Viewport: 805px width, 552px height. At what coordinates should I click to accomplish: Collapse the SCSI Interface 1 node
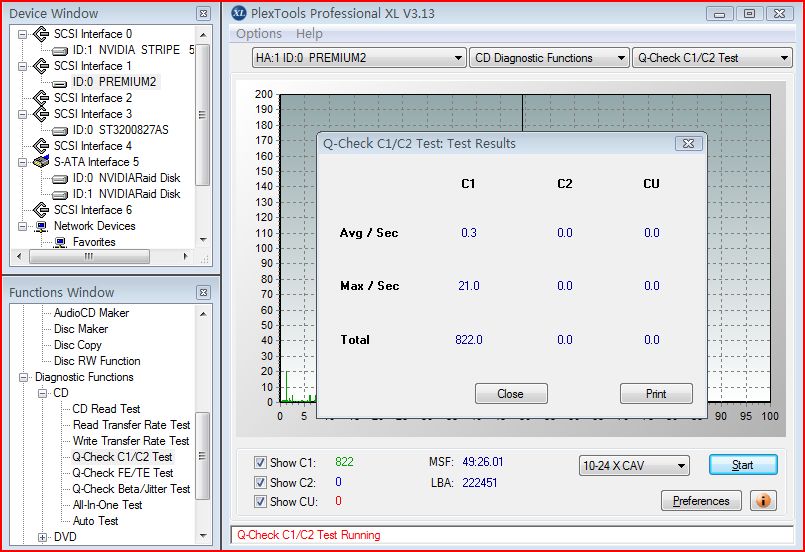pyautogui.click(x=23, y=66)
